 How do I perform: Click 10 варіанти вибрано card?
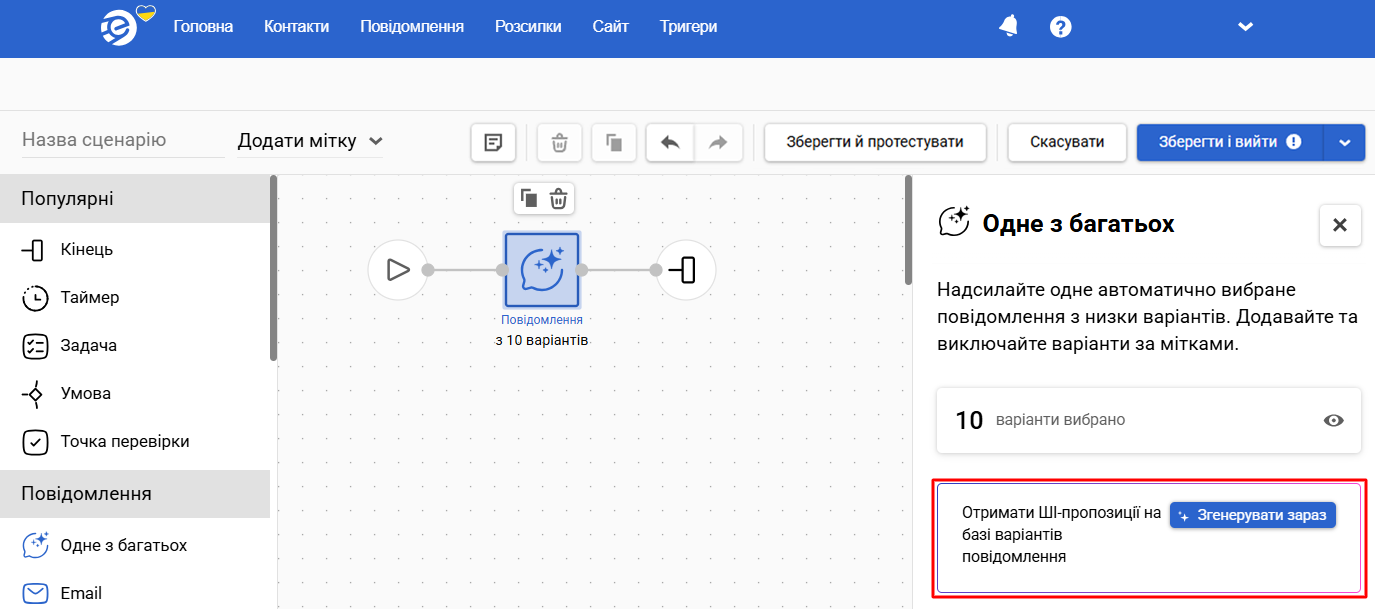click(x=1149, y=420)
